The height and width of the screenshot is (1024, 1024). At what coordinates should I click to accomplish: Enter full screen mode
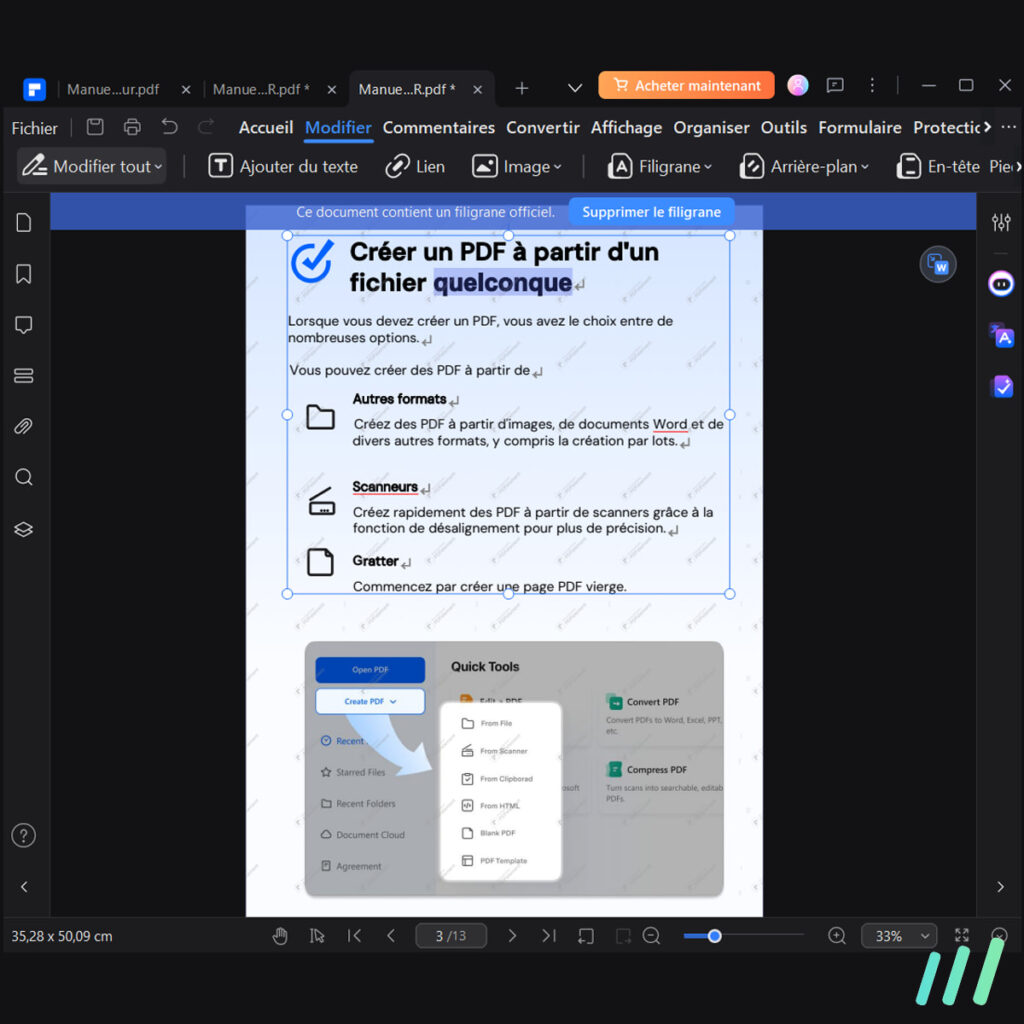(962, 935)
